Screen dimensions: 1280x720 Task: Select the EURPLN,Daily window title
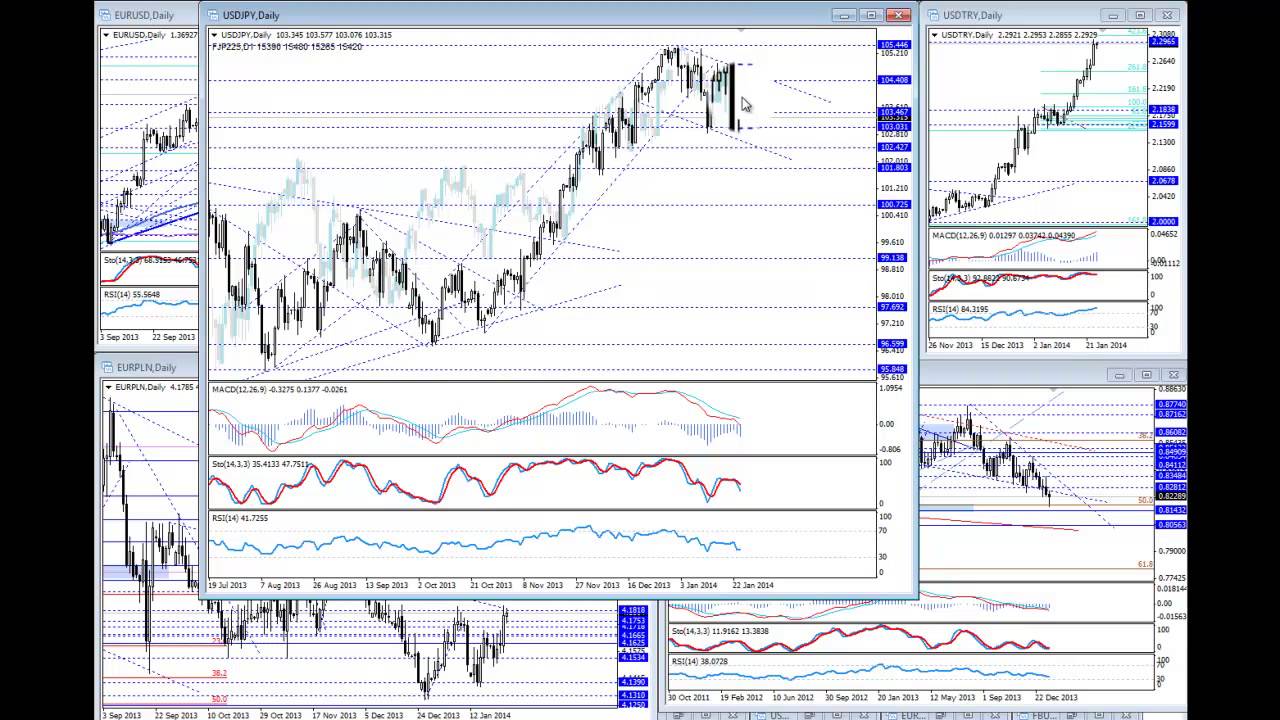point(146,367)
